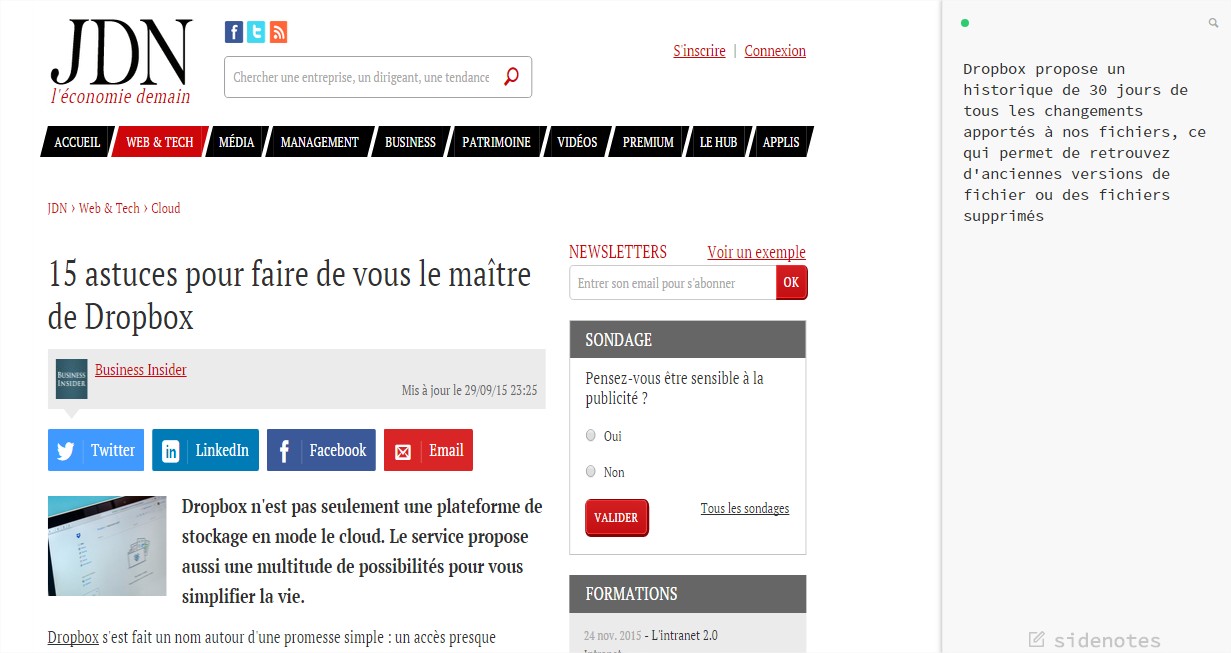
Task: Click the search magnifier icon in search box
Action: [511, 77]
